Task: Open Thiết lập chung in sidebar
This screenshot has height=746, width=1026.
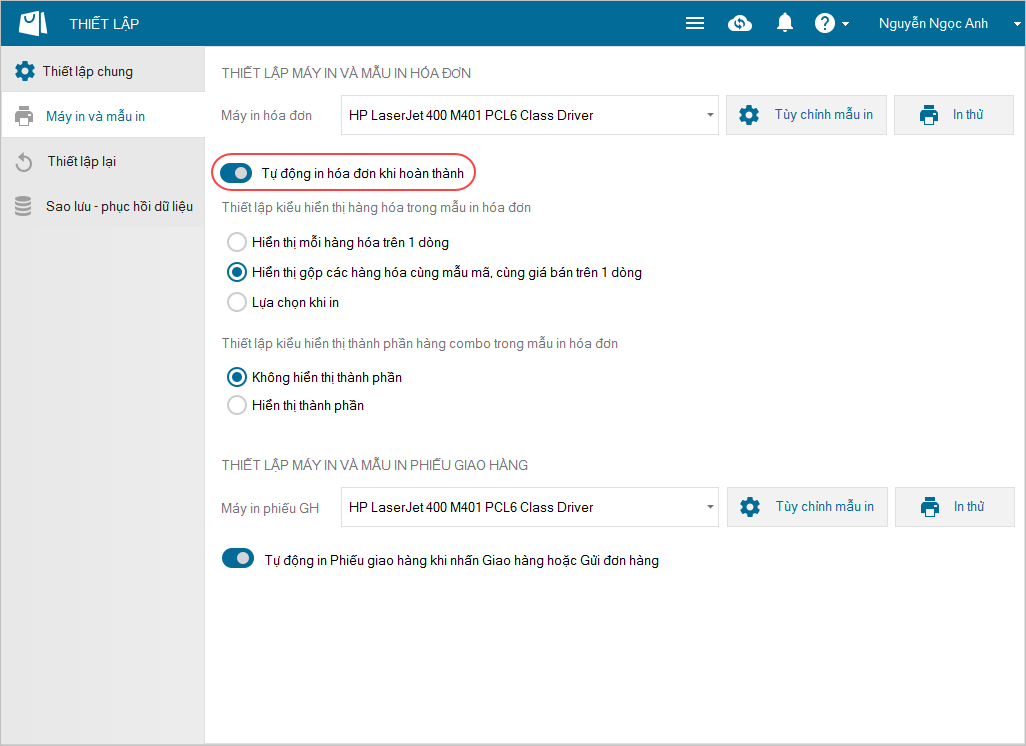Action: tap(87, 72)
